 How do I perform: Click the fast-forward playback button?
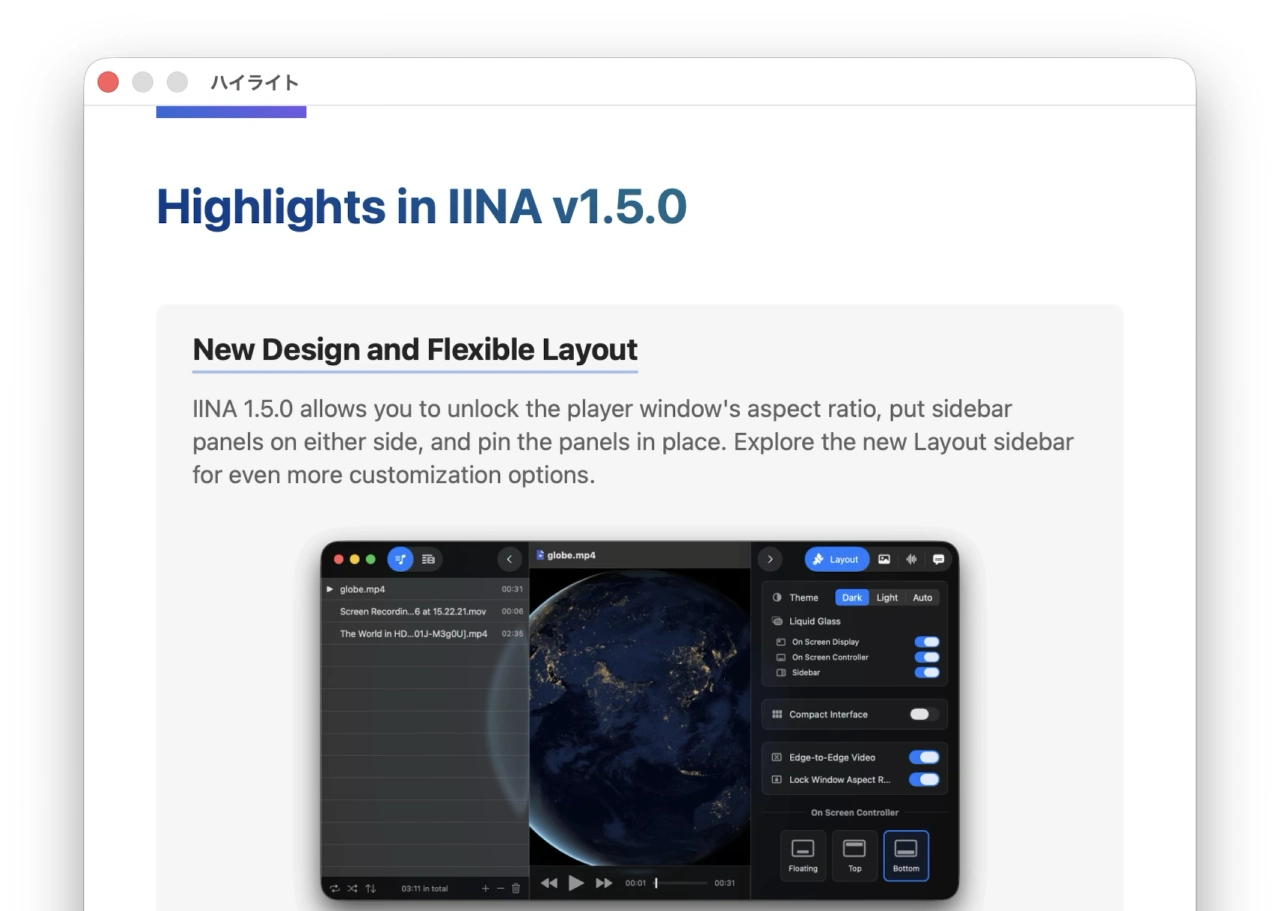coord(603,883)
